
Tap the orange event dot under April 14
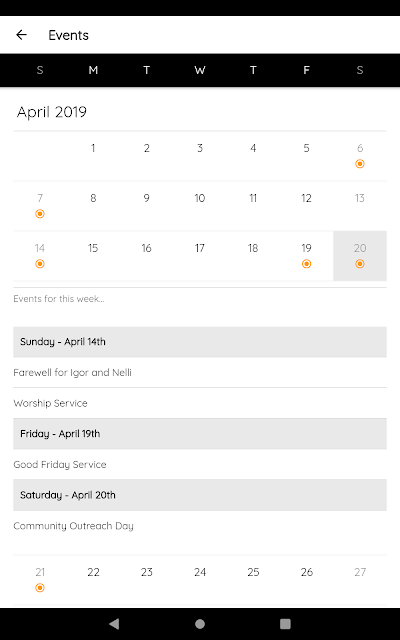tap(40, 264)
